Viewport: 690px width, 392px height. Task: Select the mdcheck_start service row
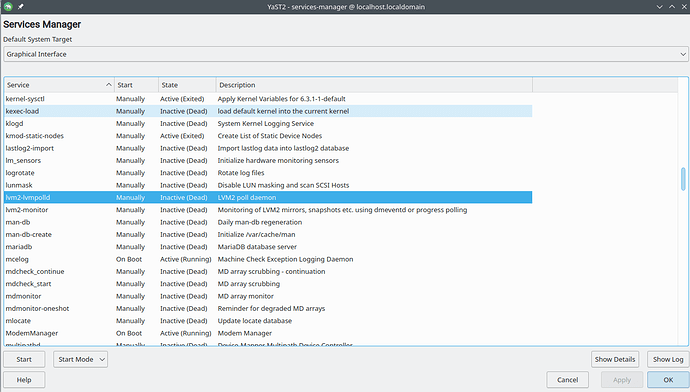[268, 284]
